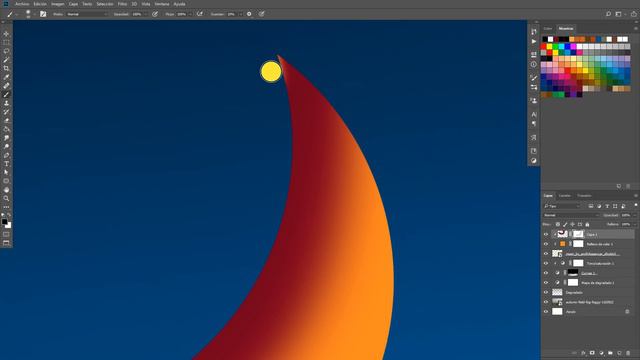Open the Suavizar value dropdown
Image resolution: width=640 pixels, height=360 pixels.
pyautogui.click(x=240, y=14)
